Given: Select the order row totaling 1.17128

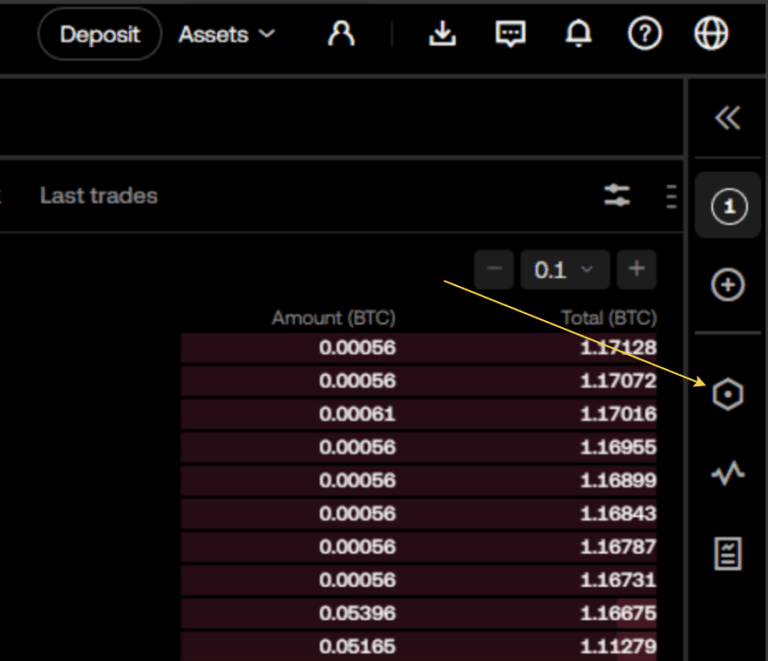Looking at the screenshot, I should pyautogui.click(x=418, y=348).
